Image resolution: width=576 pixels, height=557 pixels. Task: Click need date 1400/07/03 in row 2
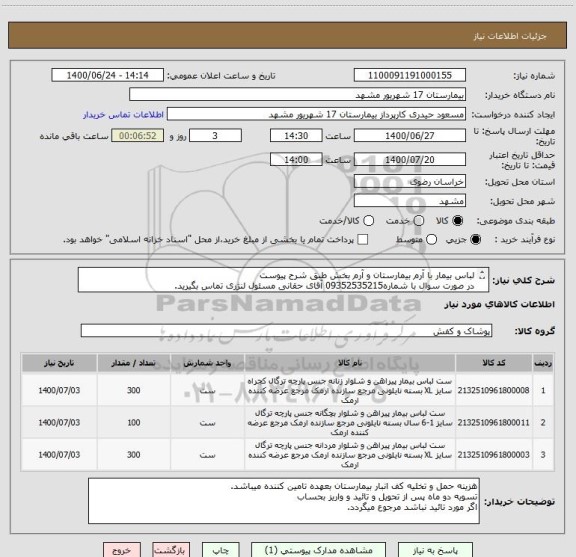pyautogui.click(x=59, y=423)
